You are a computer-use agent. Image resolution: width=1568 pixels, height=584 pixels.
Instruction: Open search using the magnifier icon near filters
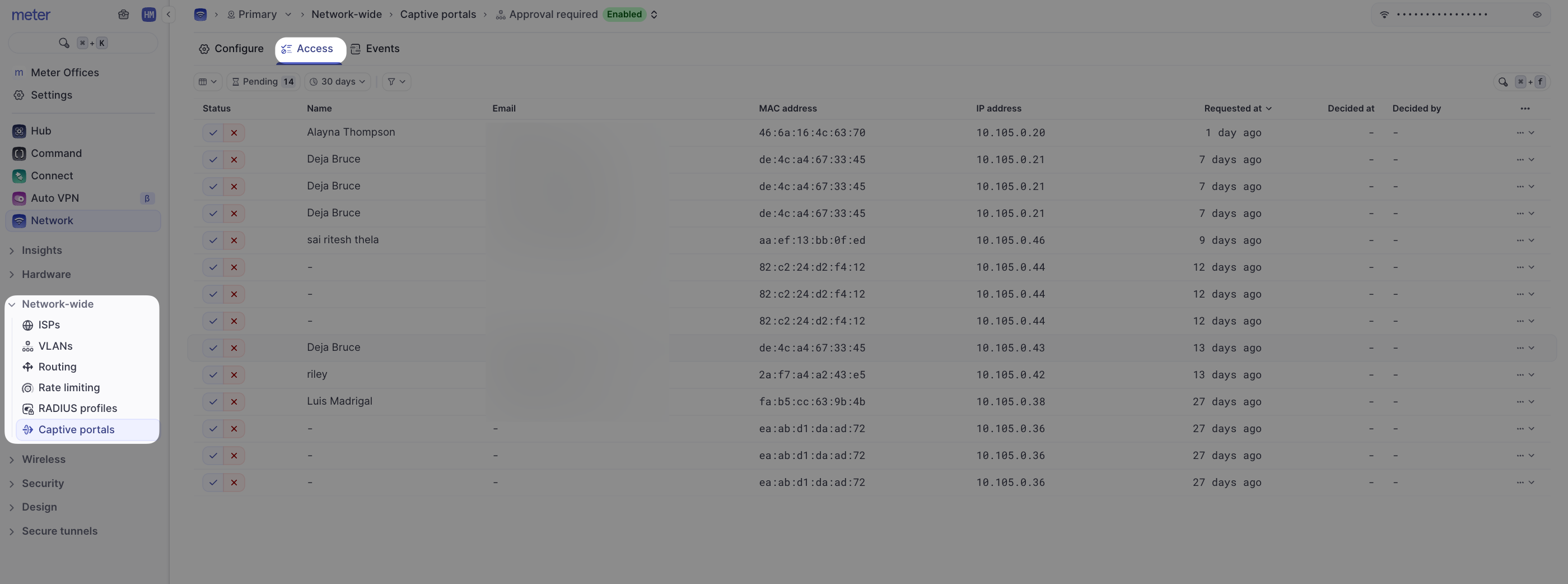click(1502, 82)
